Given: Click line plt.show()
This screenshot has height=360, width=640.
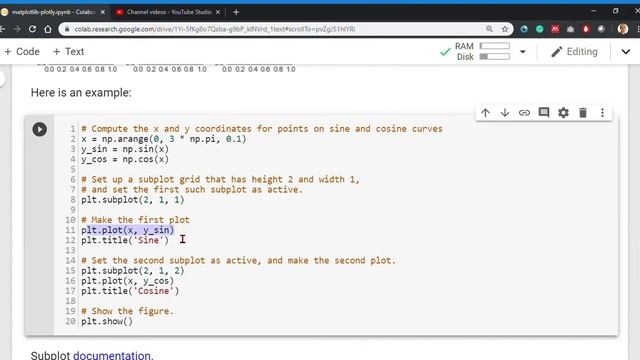Looking at the screenshot, I should (x=107, y=321).
